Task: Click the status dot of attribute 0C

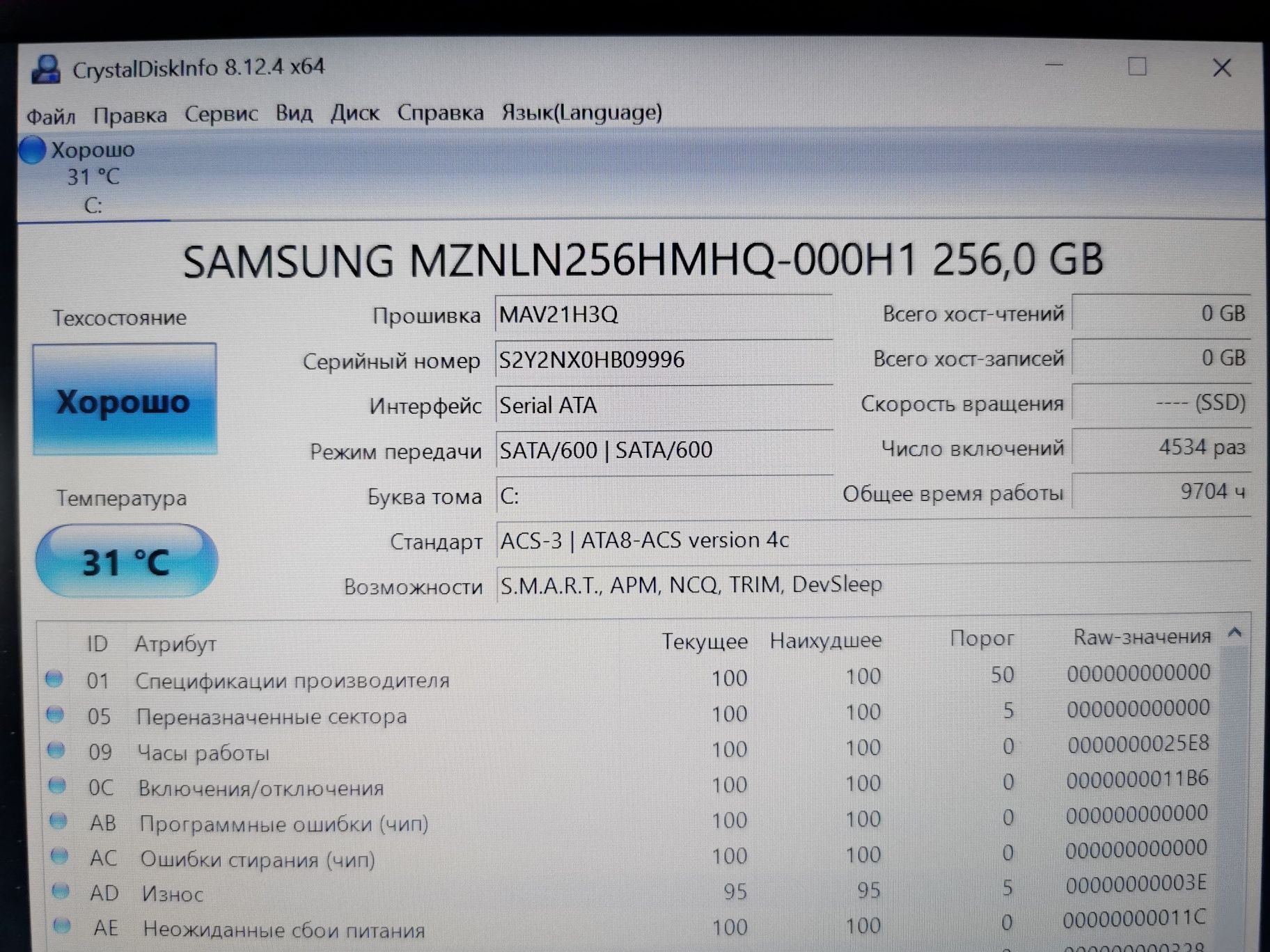Action: (x=58, y=785)
